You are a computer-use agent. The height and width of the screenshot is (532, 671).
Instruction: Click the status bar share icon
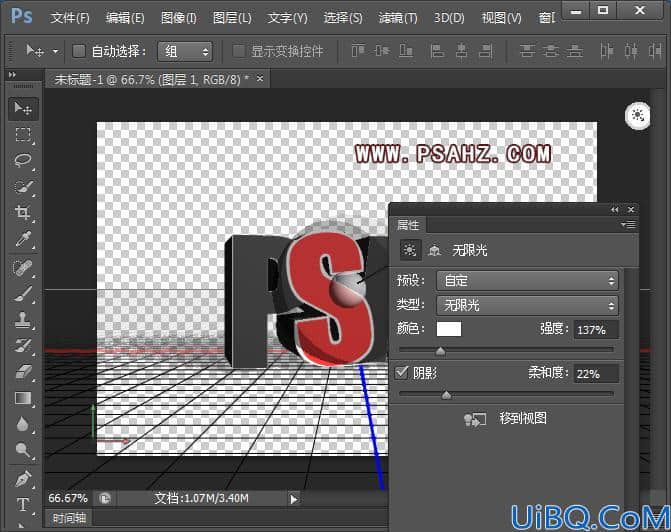[x=105, y=499]
